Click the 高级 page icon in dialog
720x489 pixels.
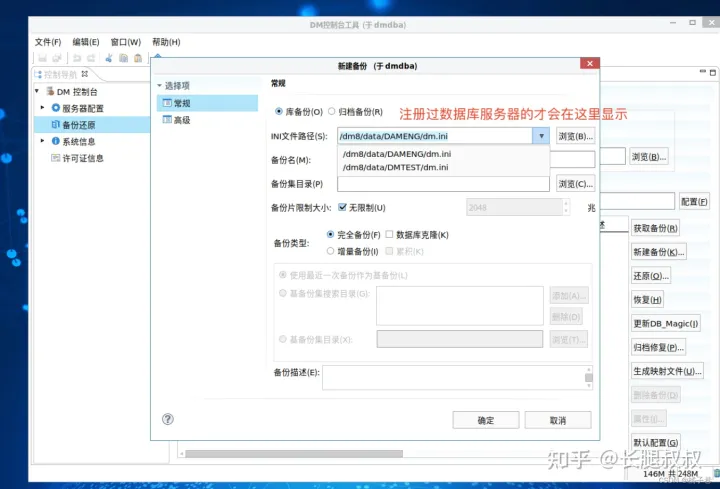click(167, 120)
